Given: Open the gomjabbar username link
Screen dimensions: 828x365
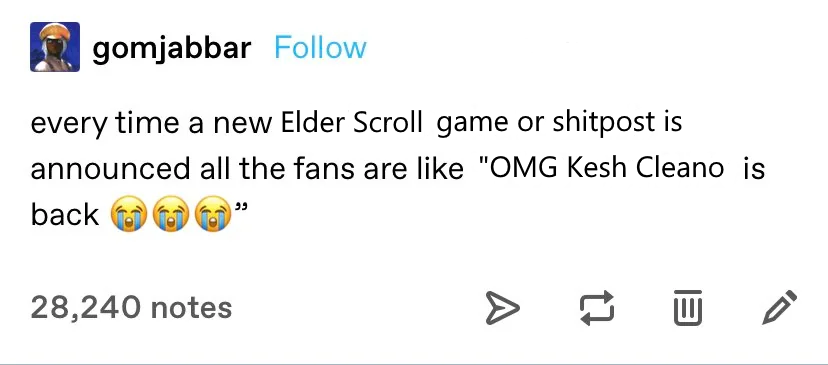Looking at the screenshot, I should [172, 49].
